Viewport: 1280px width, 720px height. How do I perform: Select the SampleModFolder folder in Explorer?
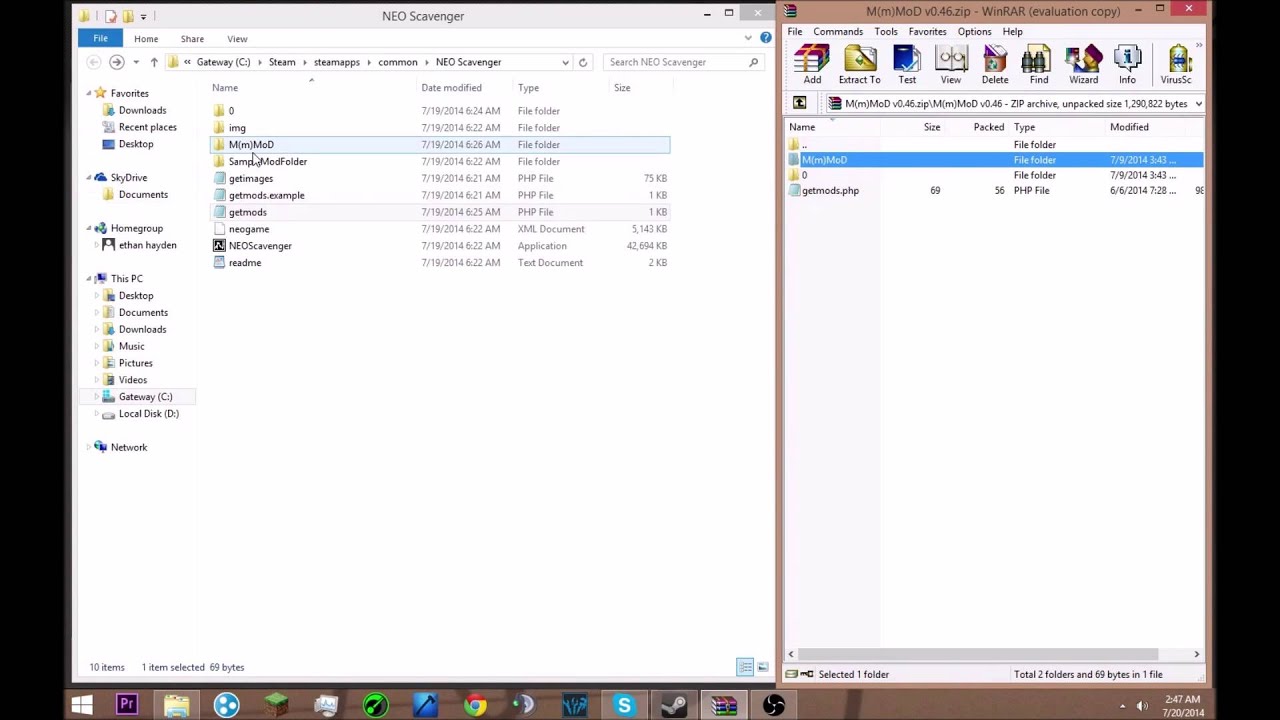pos(267,162)
